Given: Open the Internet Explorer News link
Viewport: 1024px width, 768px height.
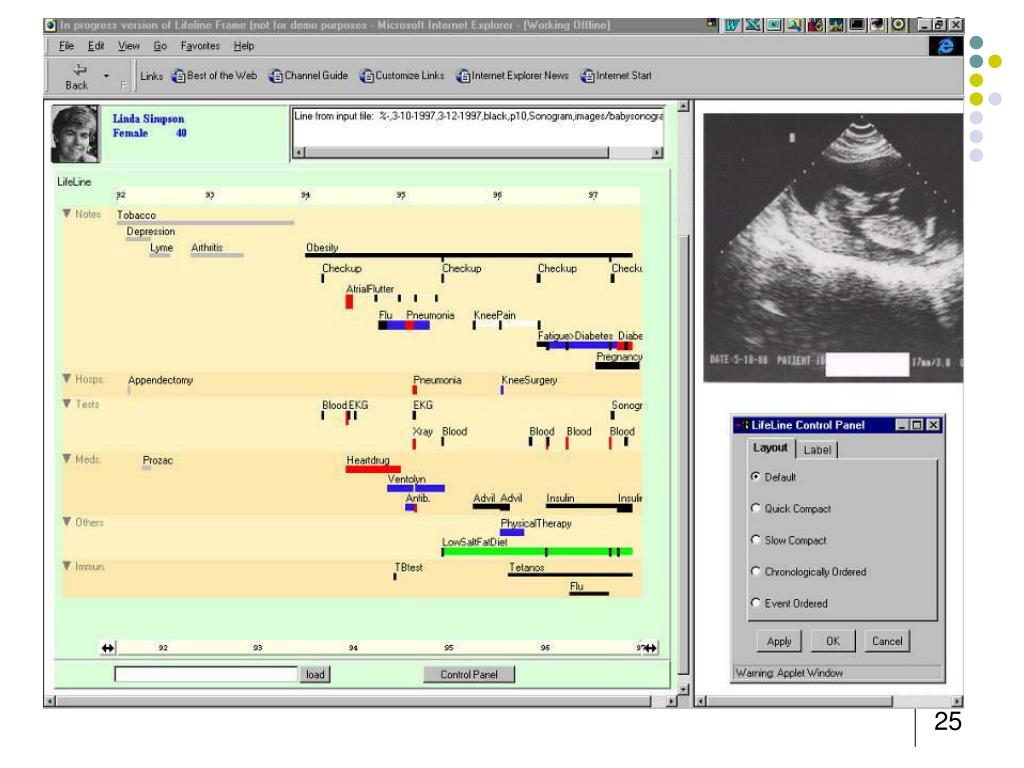Looking at the screenshot, I should (513, 76).
